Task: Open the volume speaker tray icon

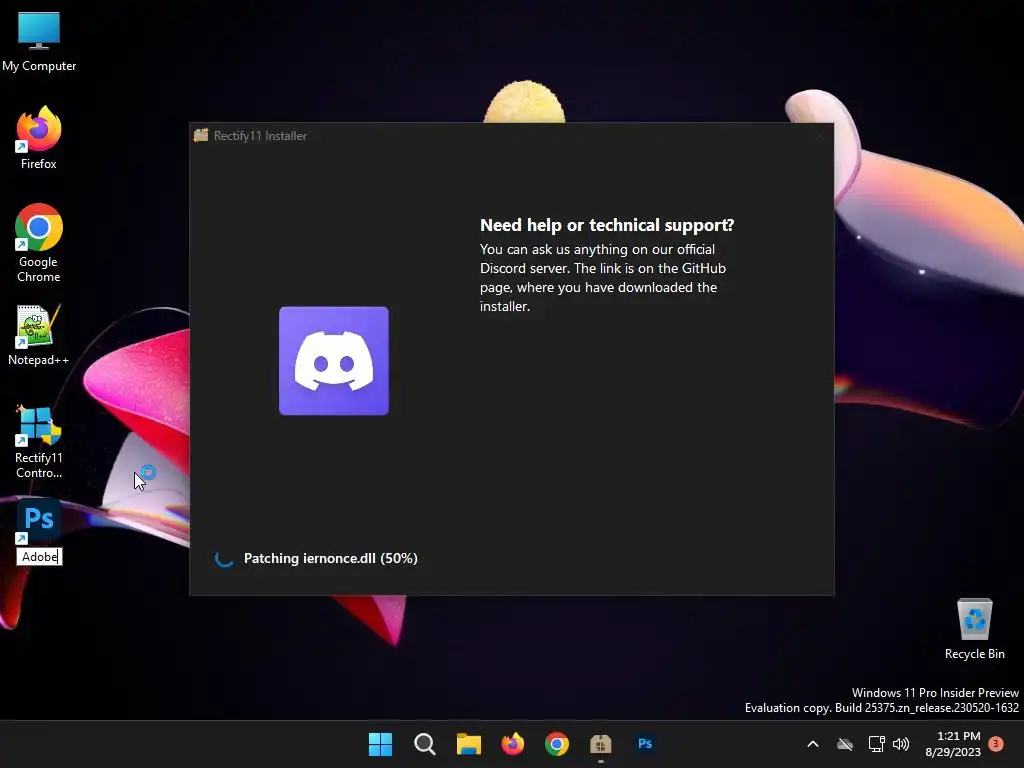Action: click(x=901, y=744)
